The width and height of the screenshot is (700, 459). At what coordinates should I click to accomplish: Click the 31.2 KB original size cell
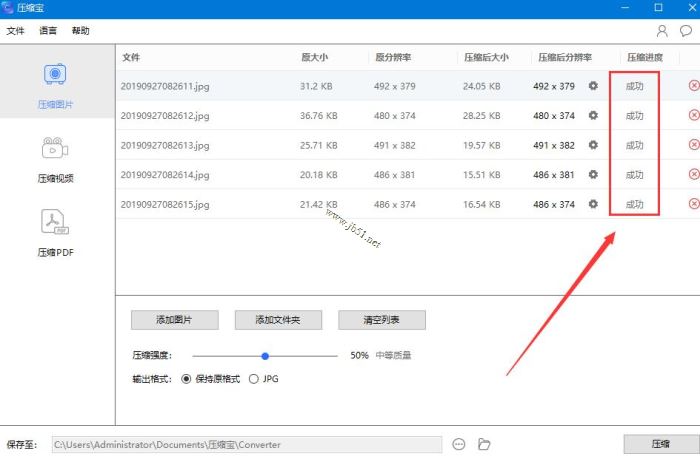316,86
